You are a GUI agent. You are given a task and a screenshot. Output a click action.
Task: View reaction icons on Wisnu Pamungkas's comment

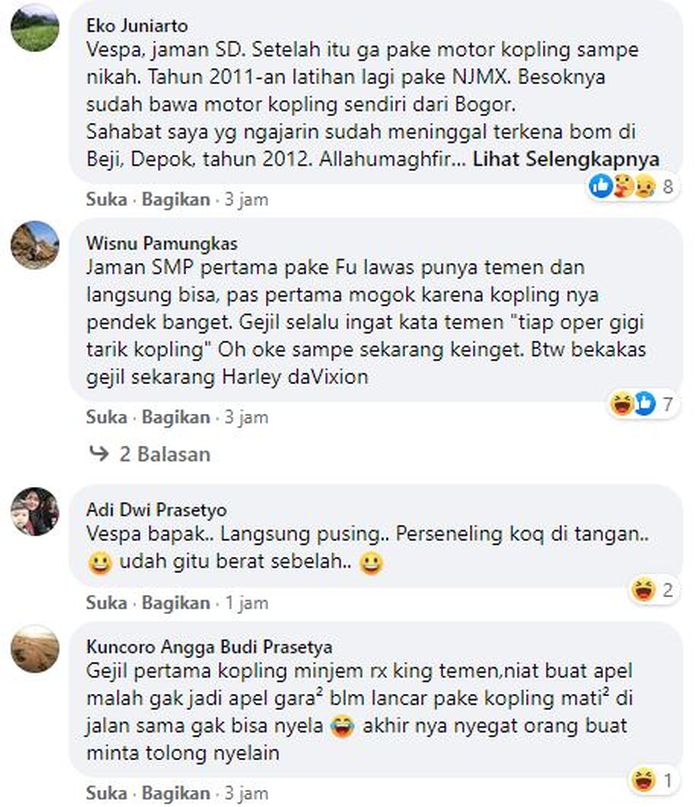[633, 404]
